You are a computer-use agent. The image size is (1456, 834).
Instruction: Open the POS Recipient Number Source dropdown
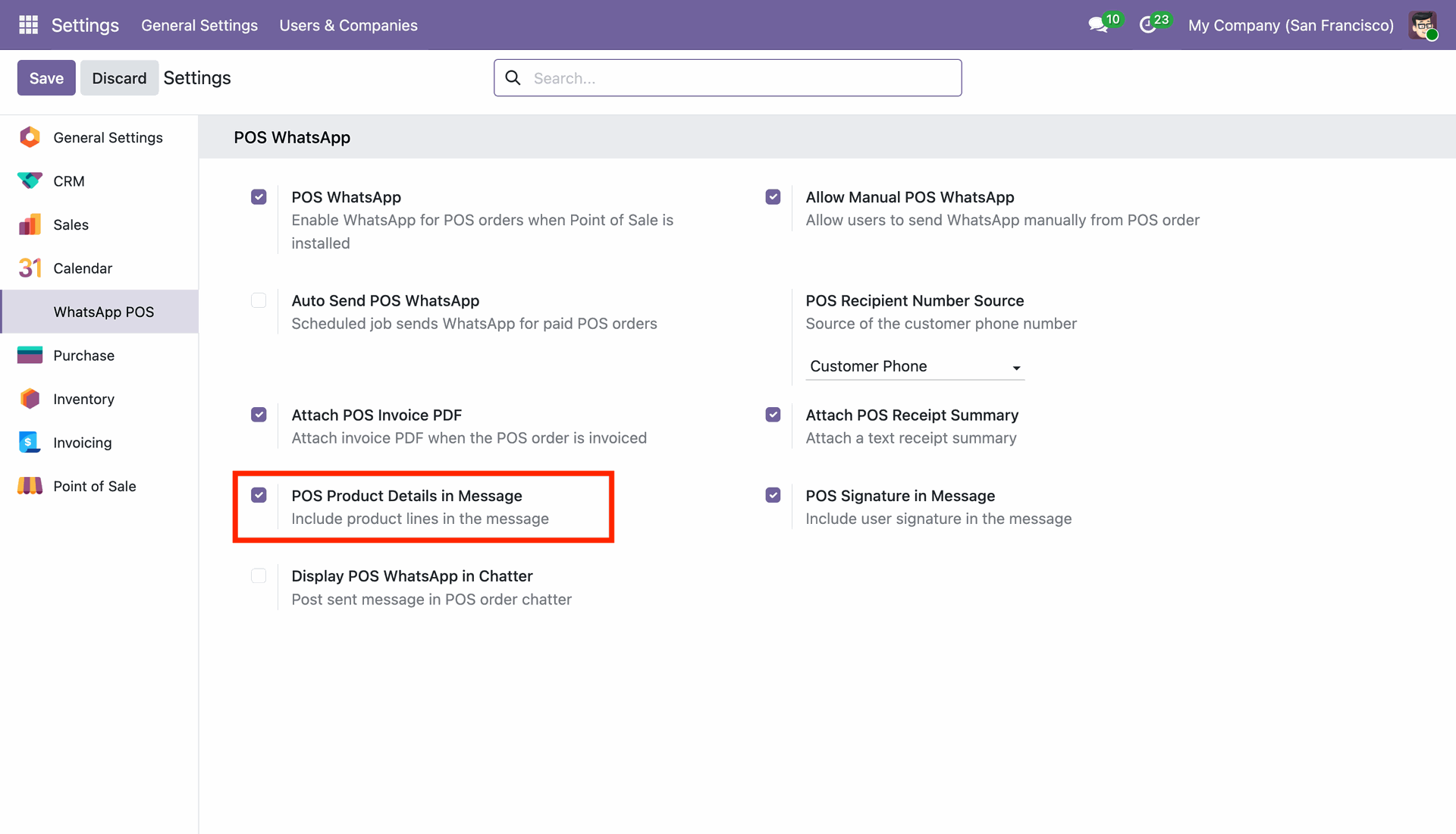pos(915,367)
